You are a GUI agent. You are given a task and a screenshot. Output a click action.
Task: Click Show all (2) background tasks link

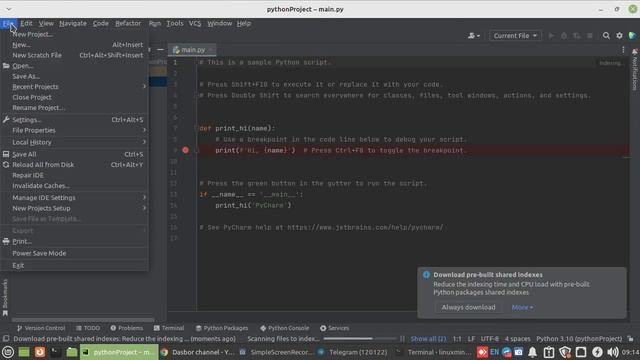click(428, 339)
